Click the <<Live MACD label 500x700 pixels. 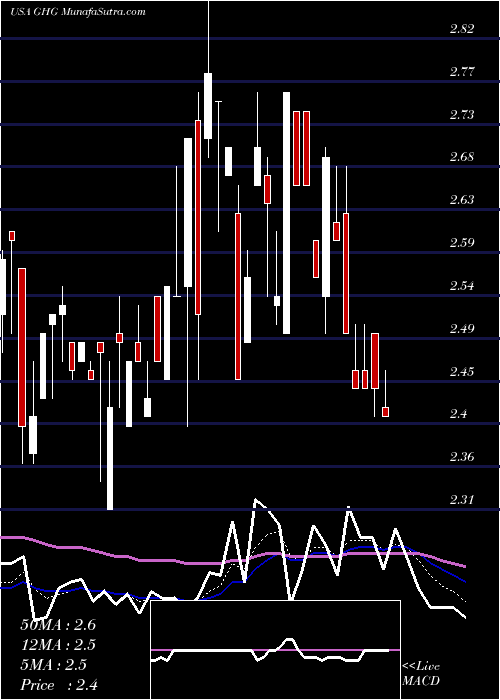tap(421, 673)
